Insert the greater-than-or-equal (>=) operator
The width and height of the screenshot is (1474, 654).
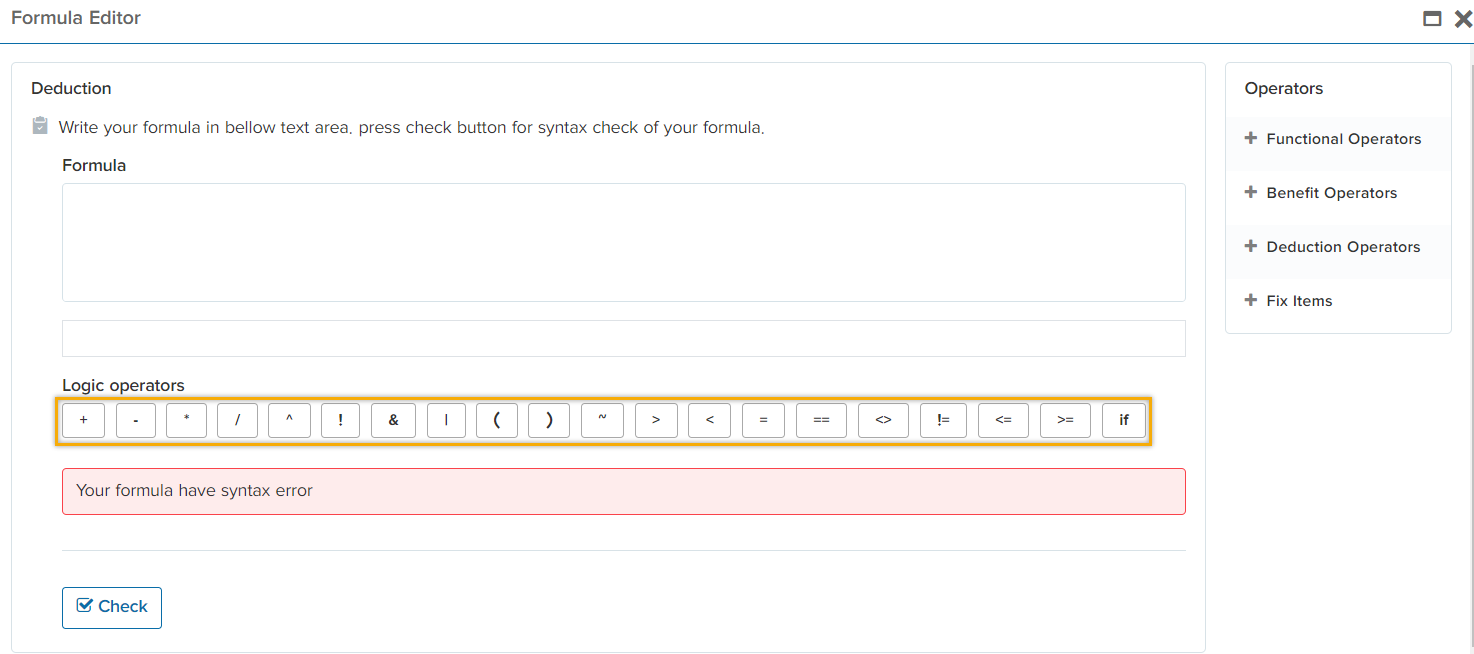1065,420
